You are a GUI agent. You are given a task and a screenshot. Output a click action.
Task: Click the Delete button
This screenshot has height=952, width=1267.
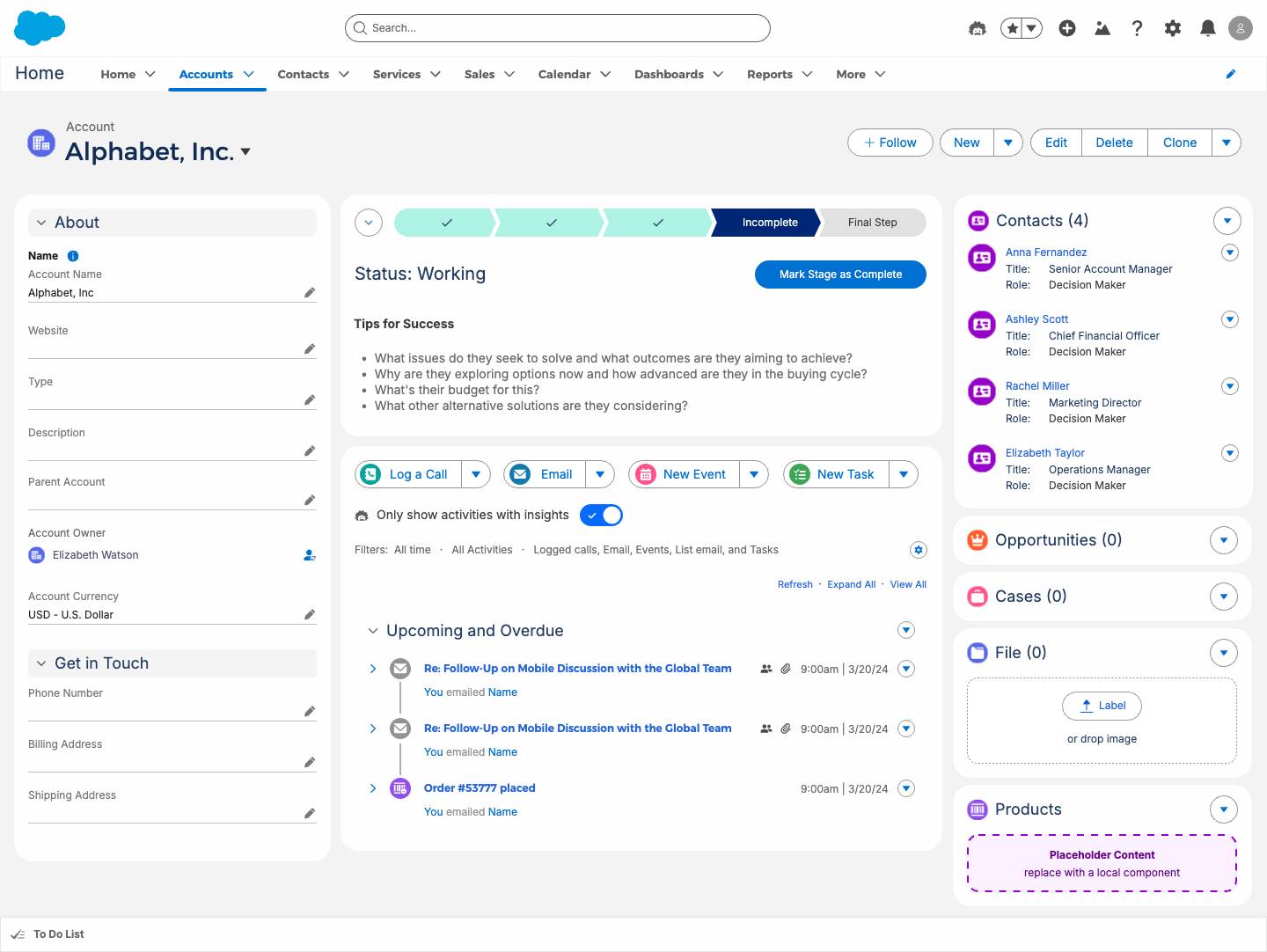(x=1114, y=143)
